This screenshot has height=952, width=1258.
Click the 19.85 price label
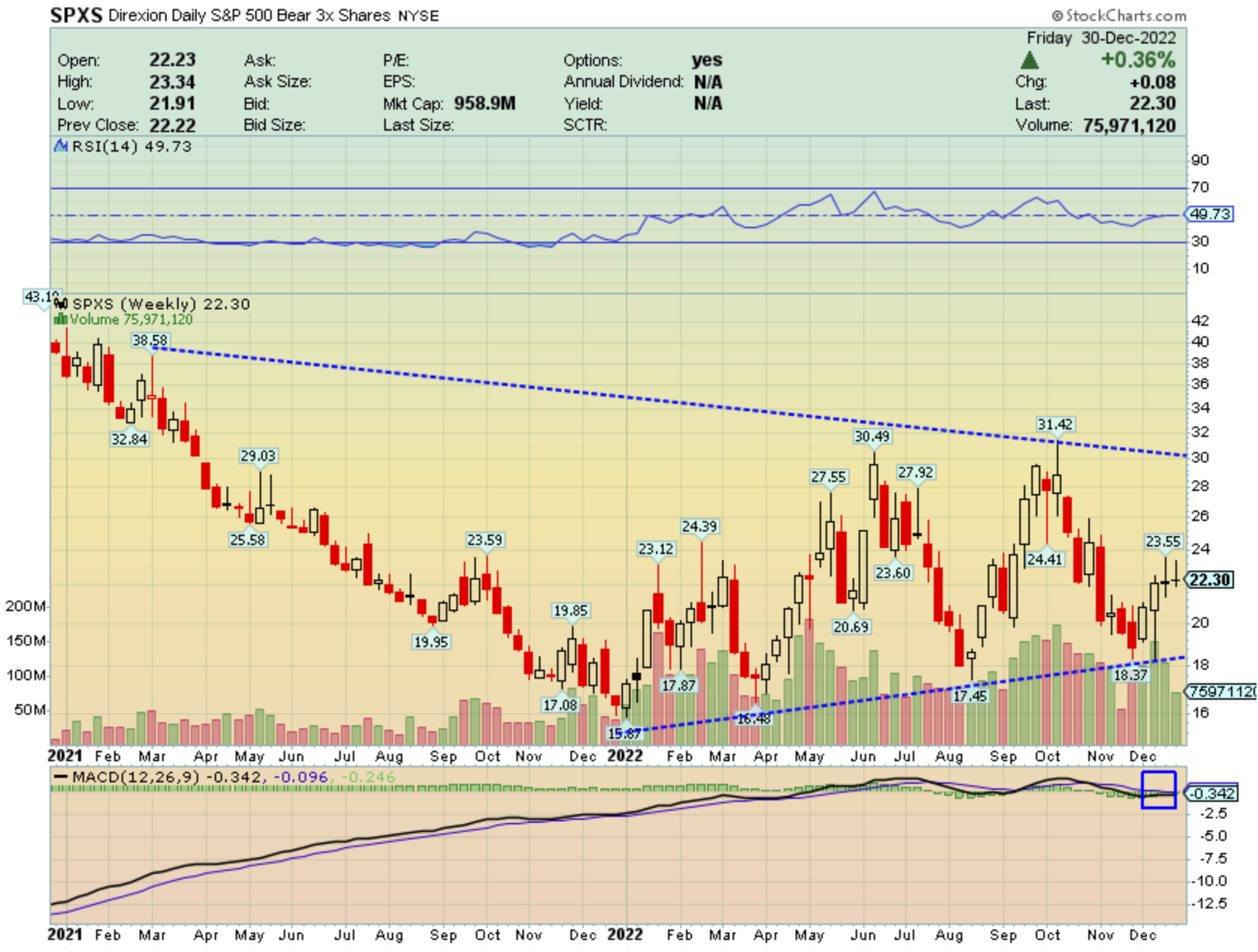click(570, 610)
